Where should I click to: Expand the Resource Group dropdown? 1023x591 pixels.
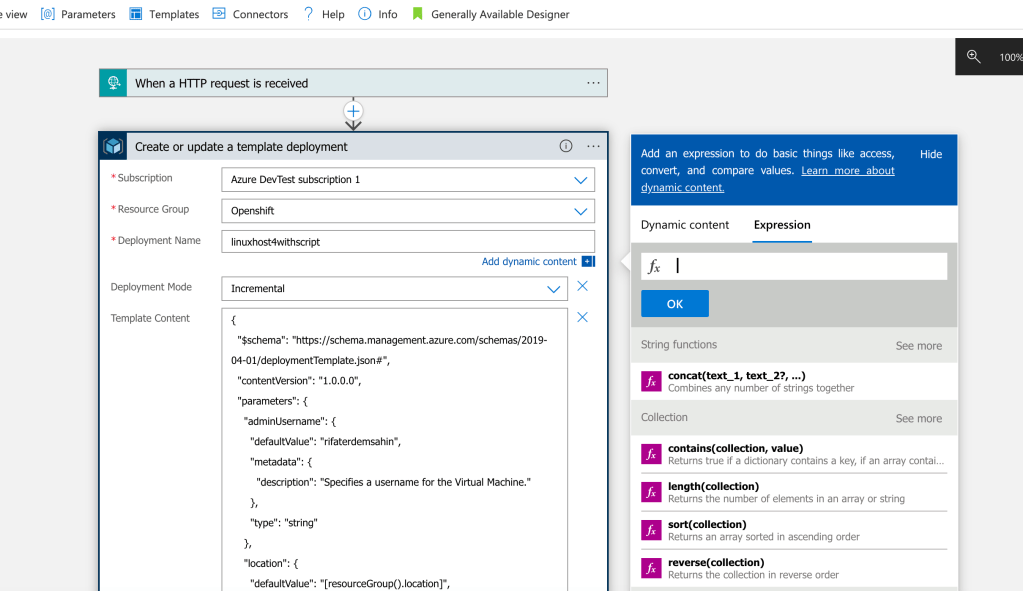(x=580, y=211)
